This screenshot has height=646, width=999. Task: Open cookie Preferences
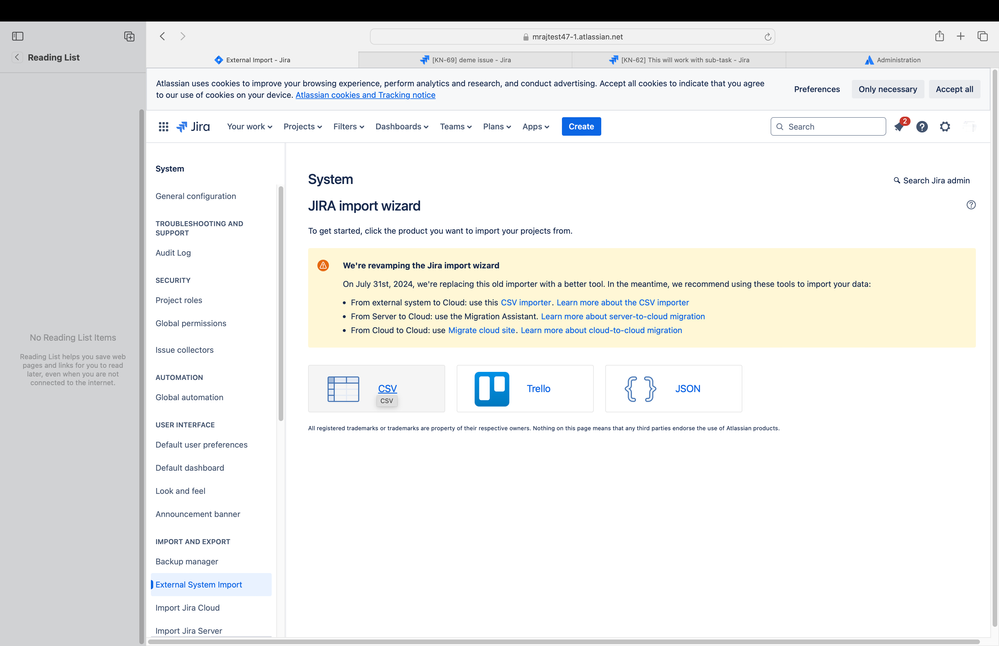[817, 89]
